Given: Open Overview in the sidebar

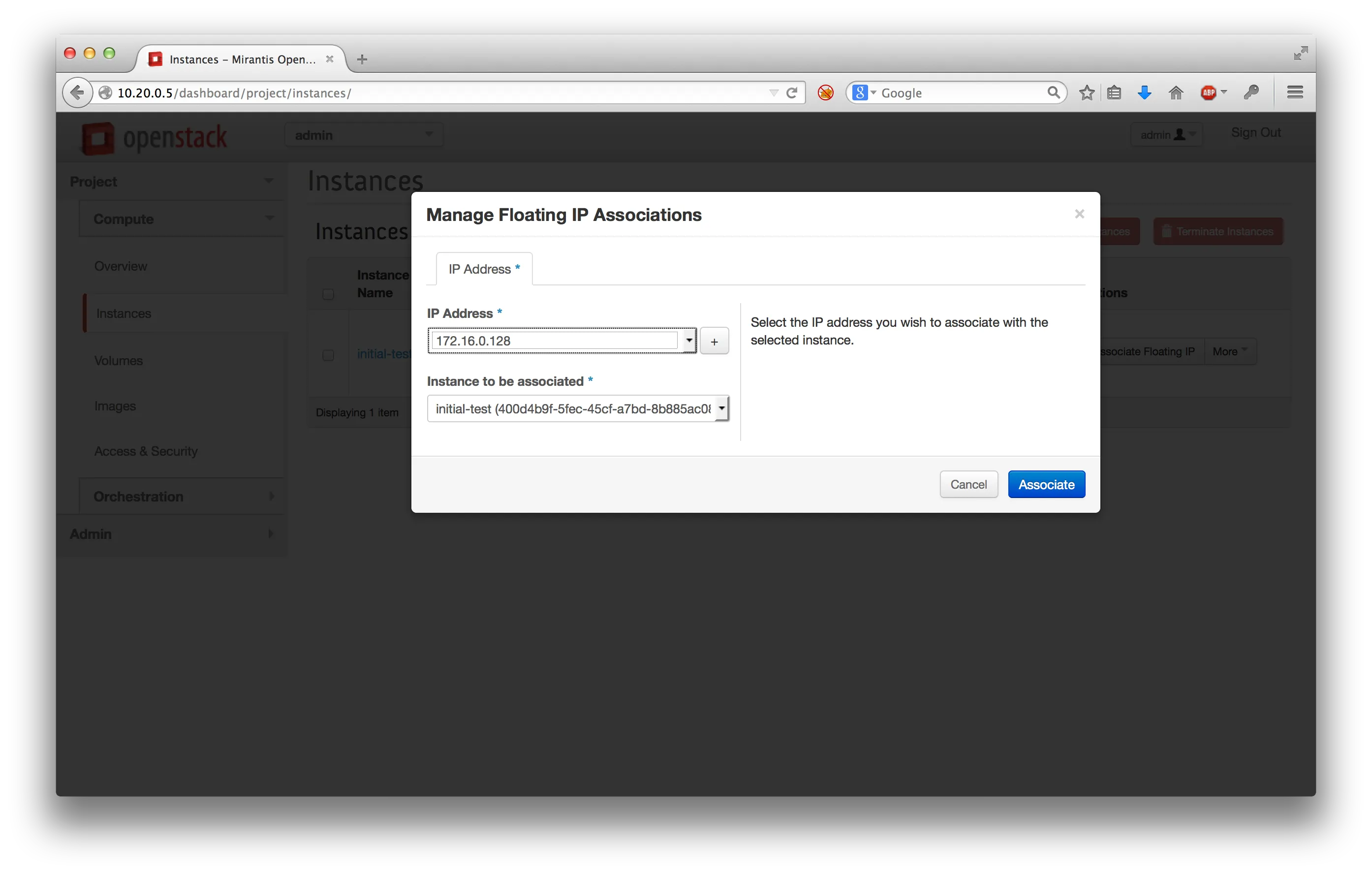Looking at the screenshot, I should point(120,266).
